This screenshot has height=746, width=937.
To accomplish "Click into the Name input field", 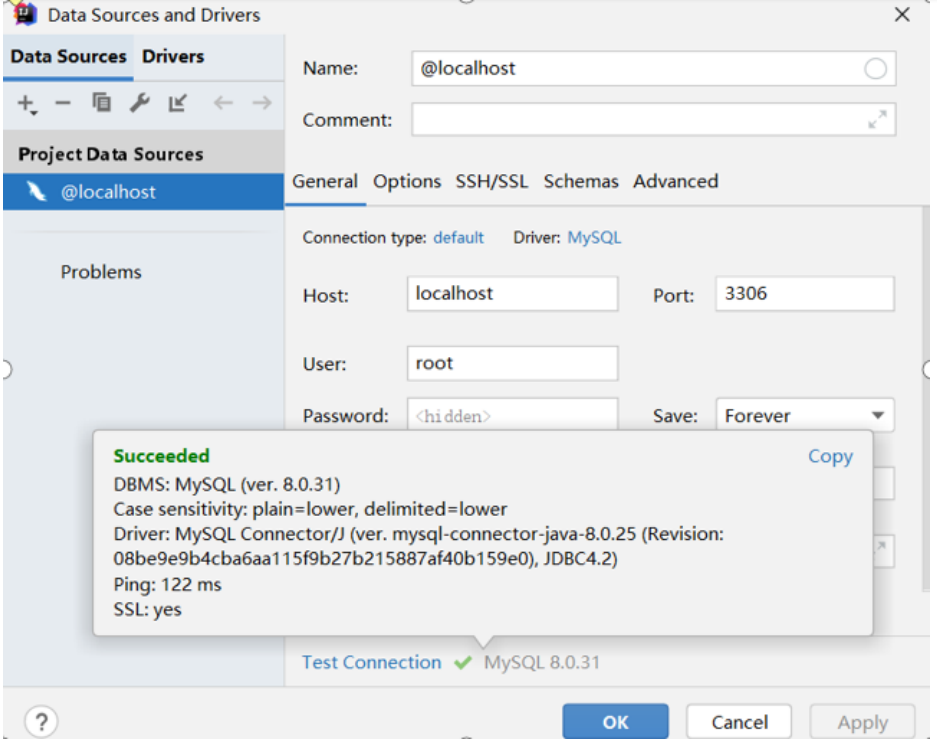I will [653, 69].
